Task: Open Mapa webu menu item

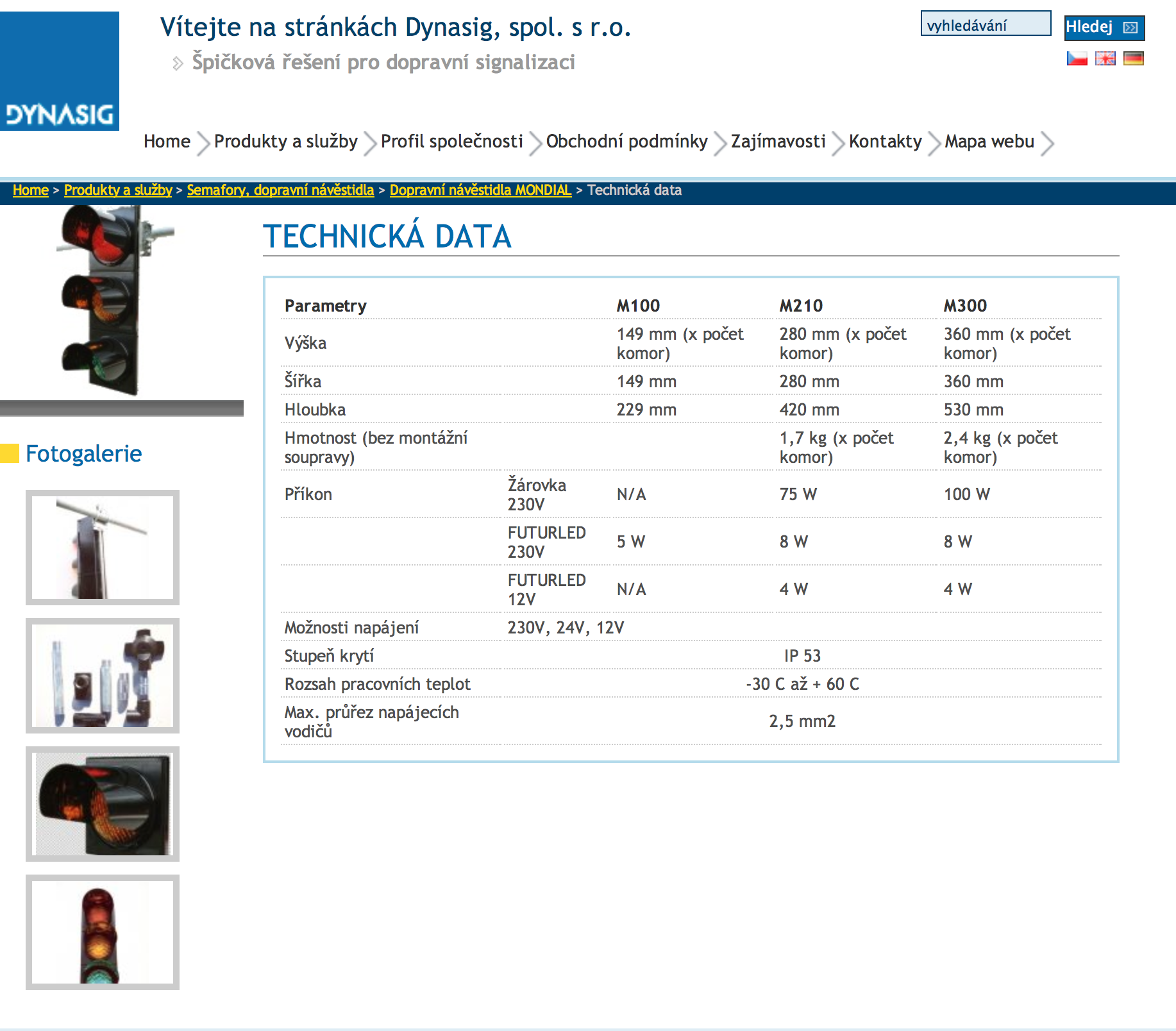Action: point(989,141)
